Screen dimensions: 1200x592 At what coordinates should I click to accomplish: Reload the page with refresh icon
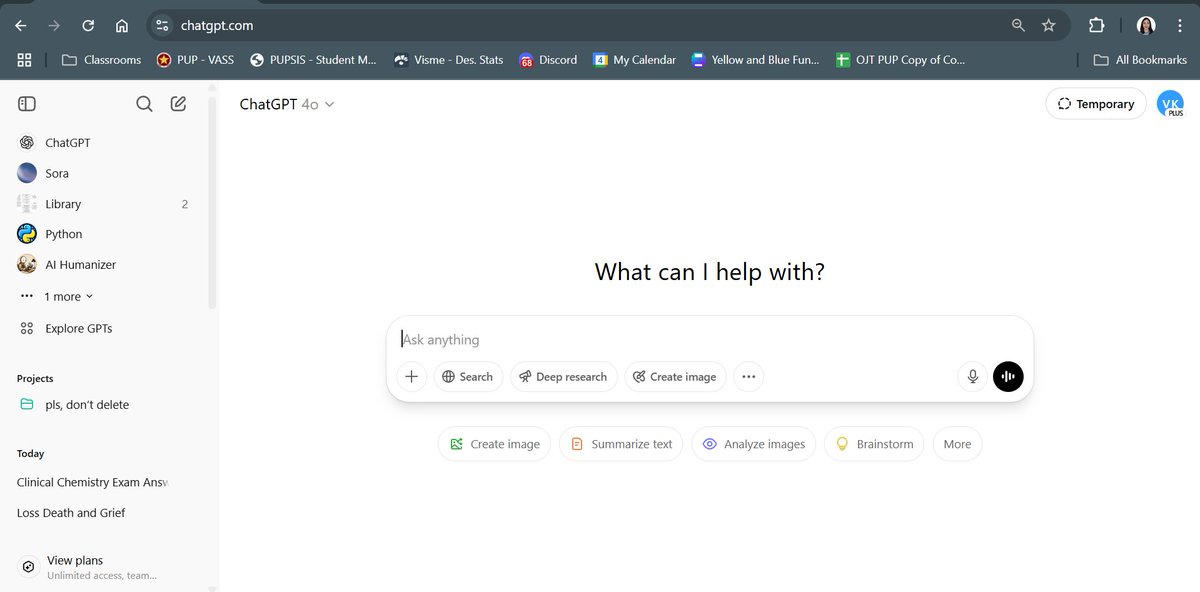click(x=88, y=25)
